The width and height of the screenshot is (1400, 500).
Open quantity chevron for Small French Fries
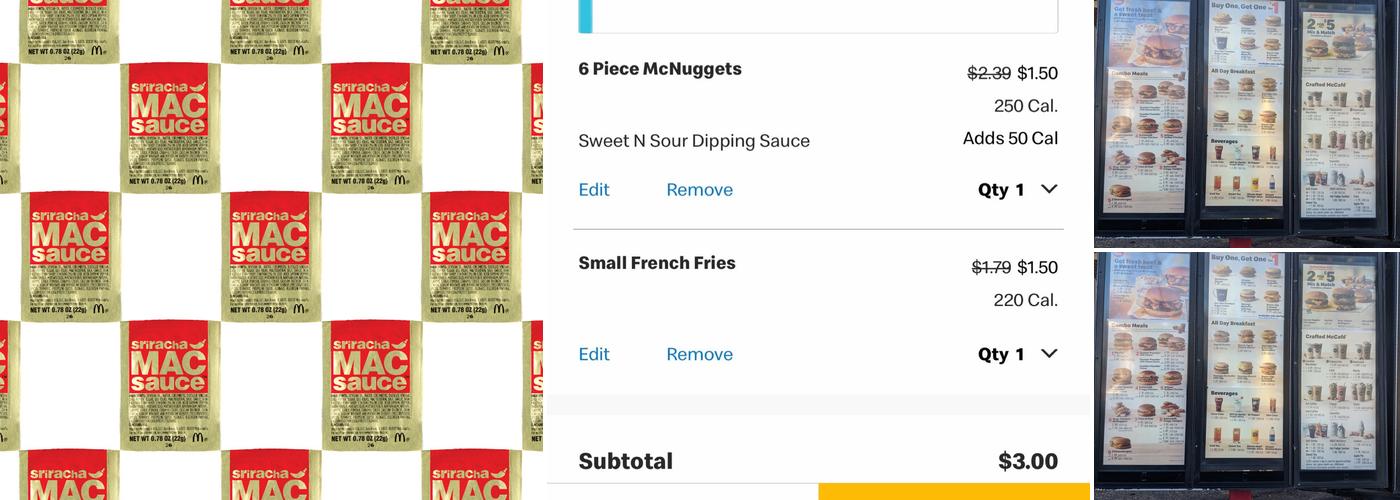click(1048, 353)
